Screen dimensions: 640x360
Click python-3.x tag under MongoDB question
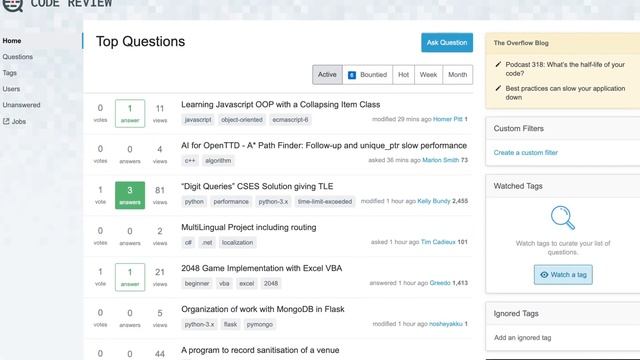click(199, 324)
